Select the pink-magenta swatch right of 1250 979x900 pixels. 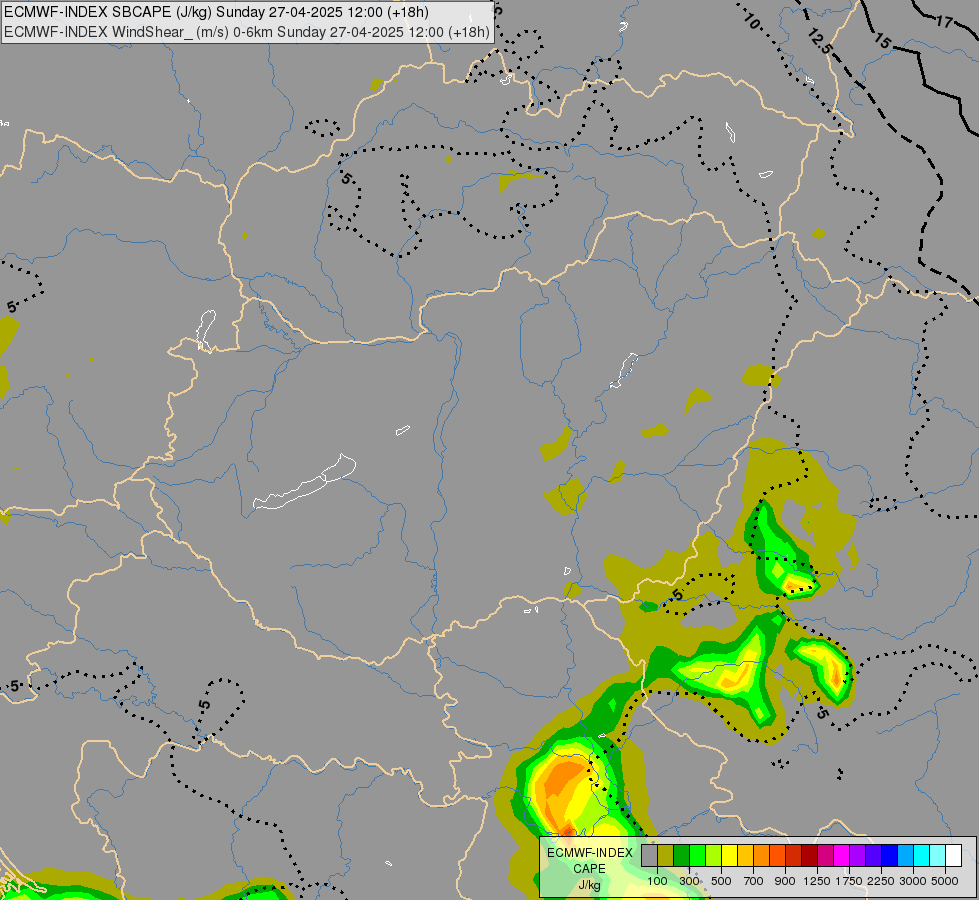point(825,856)
